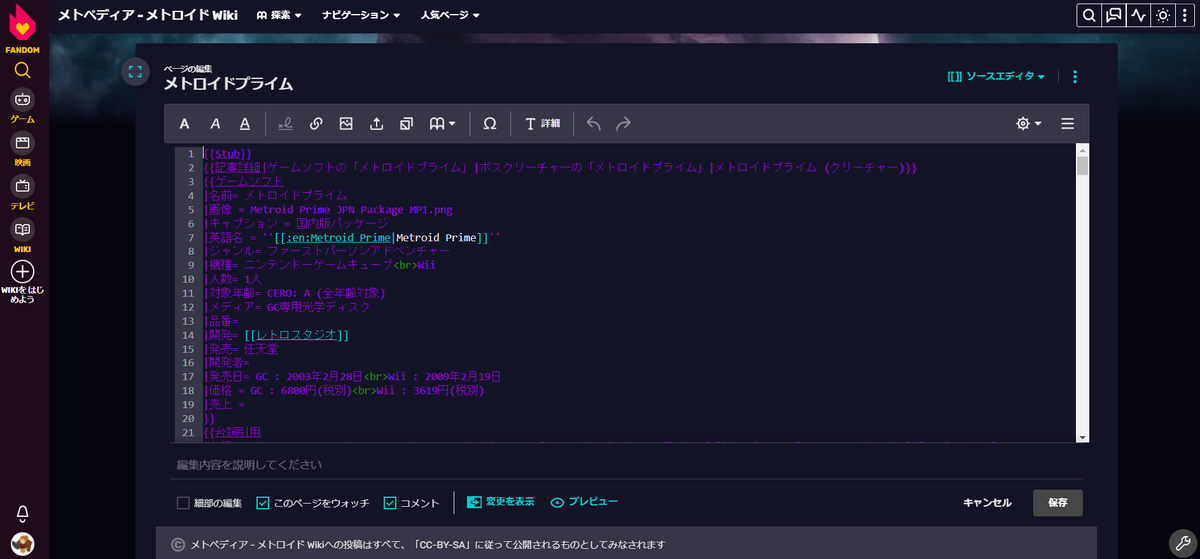Viewport: 1200px width, 559px height.
Task: Click the edit summary input field
Action: point(626,465)
